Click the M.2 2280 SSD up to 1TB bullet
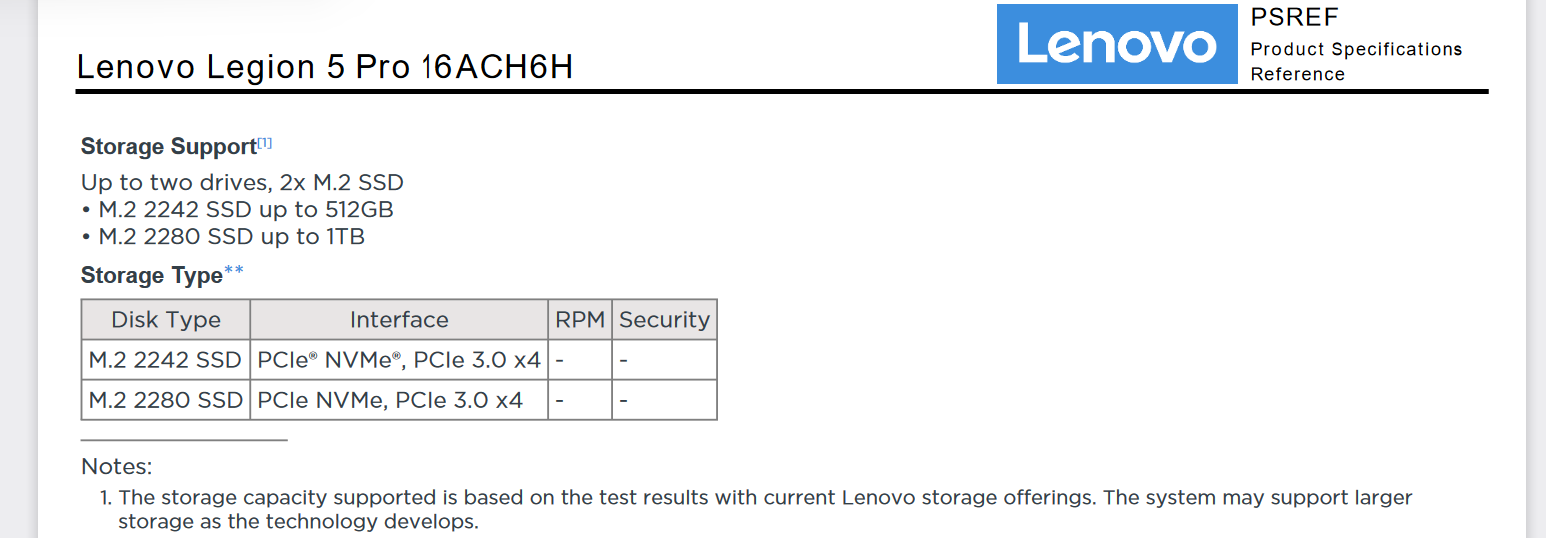This screenshot has width=1546, height=538. 223,237
